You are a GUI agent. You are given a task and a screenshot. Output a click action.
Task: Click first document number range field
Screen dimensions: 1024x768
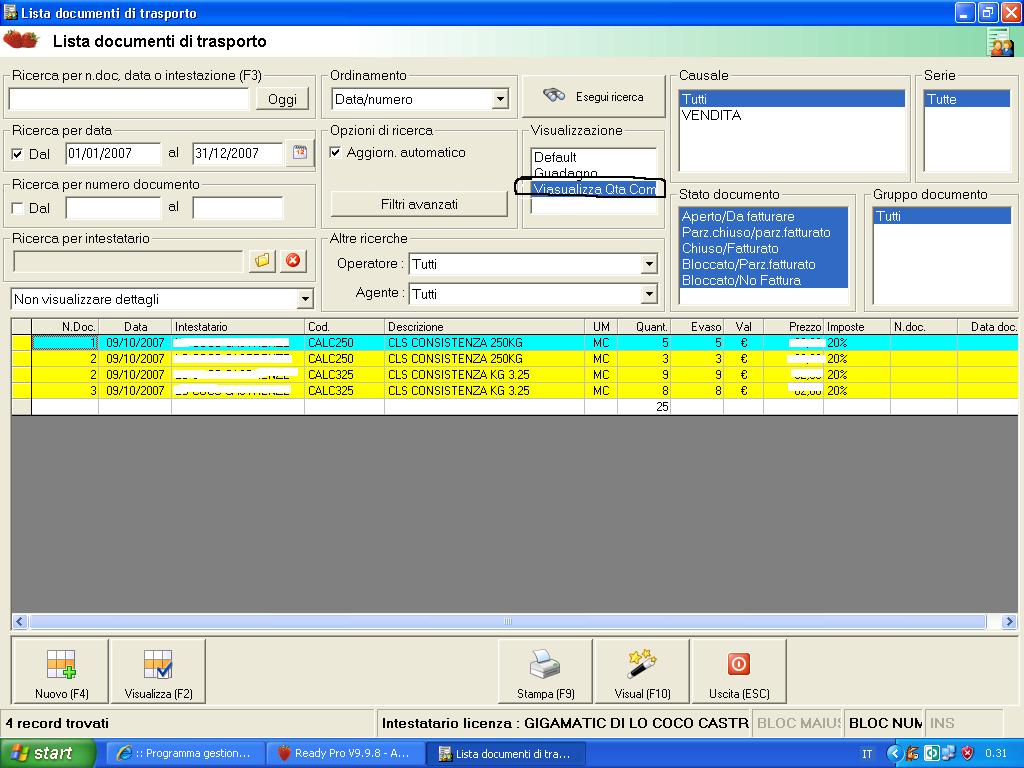click(113, 208)
